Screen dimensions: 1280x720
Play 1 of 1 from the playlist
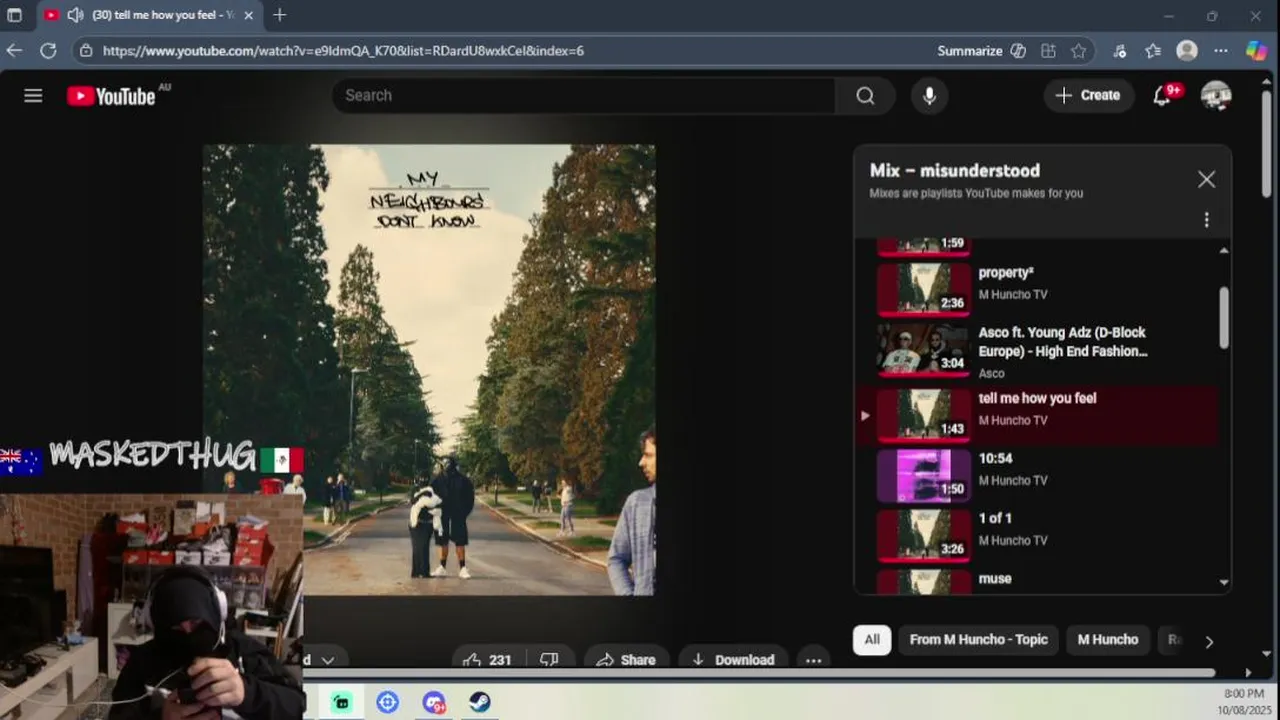[x=1038, y=536]
